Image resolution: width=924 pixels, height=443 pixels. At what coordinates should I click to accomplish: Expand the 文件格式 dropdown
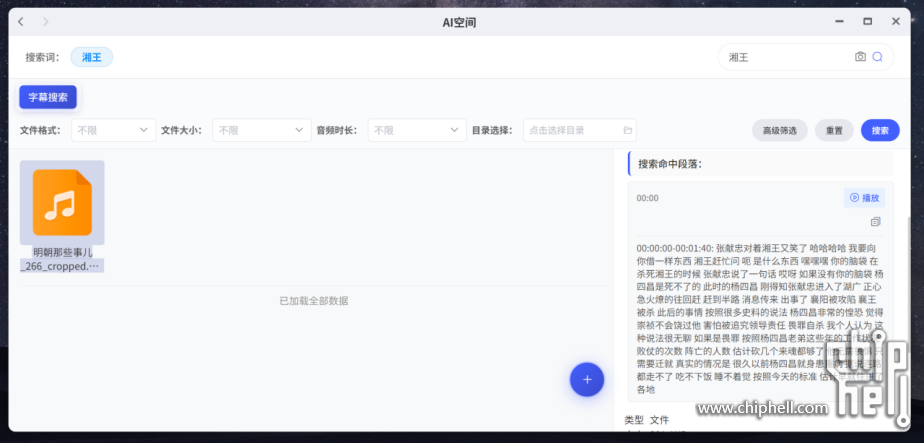[111, 130]
